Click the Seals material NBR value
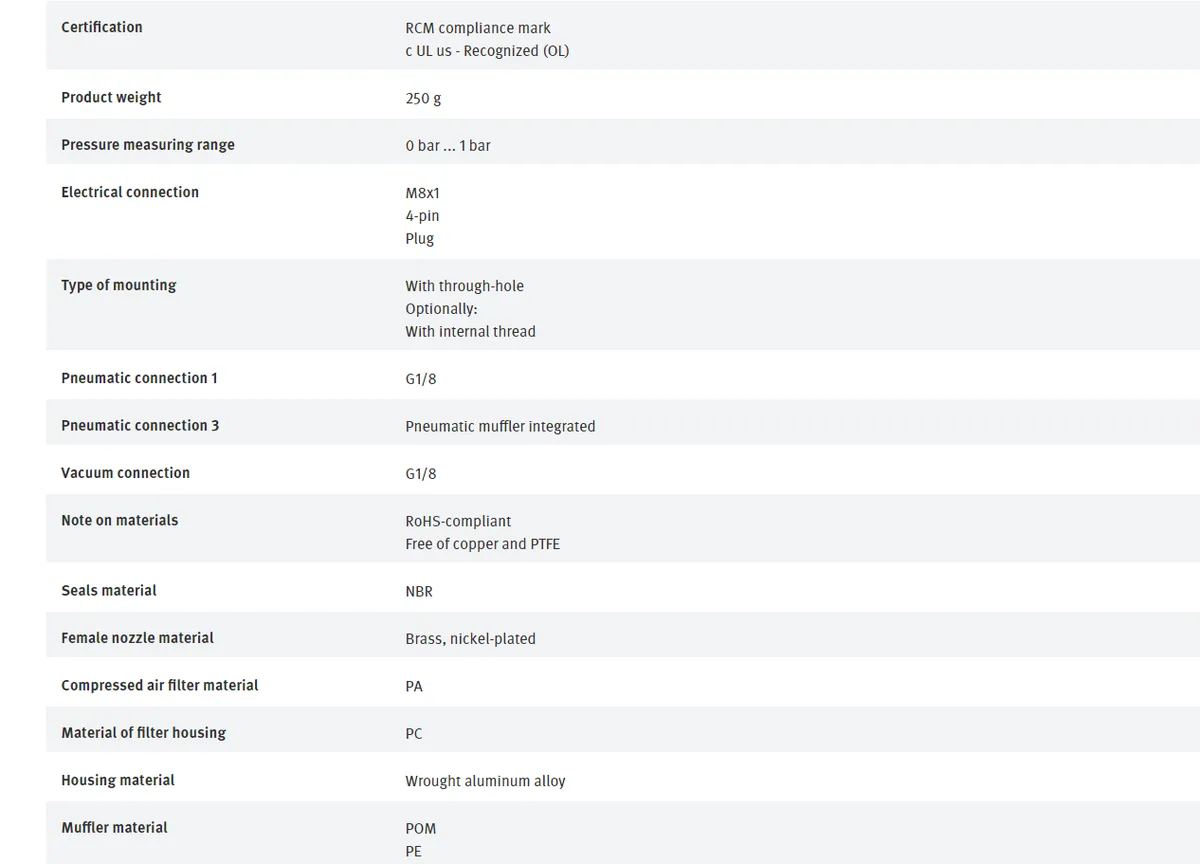 click(x=419, y=591)
